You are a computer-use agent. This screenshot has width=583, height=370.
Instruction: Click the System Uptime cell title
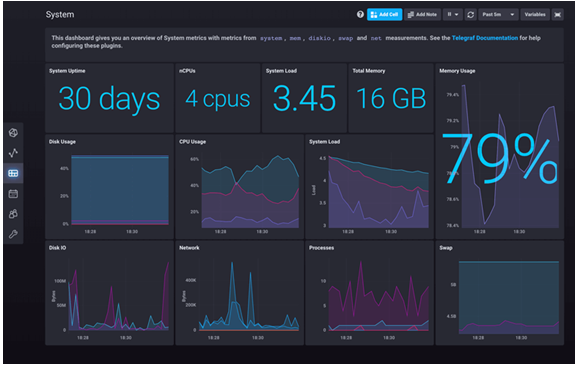tap(67, 71)
